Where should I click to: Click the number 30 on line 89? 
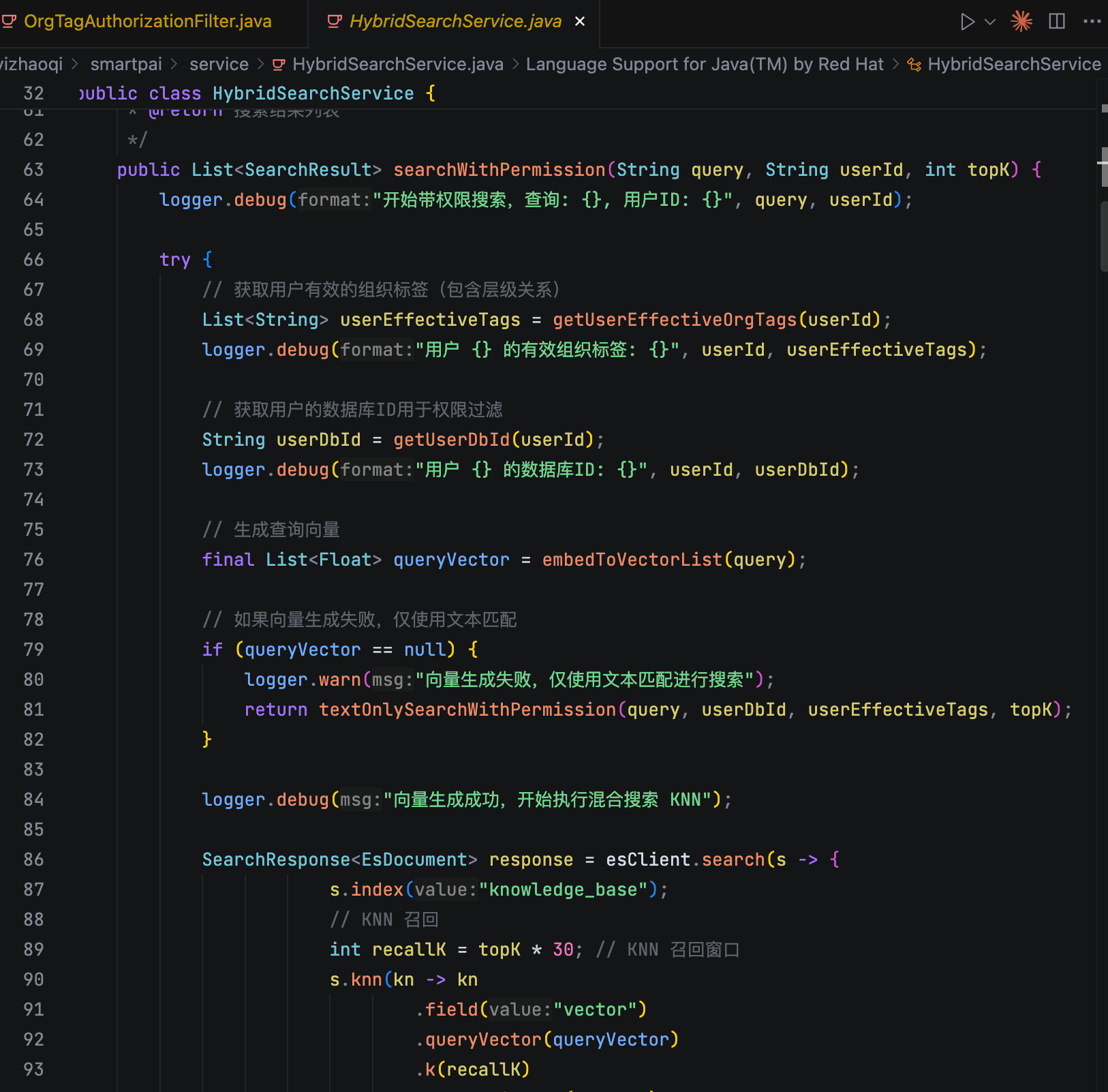pos(563,950)
